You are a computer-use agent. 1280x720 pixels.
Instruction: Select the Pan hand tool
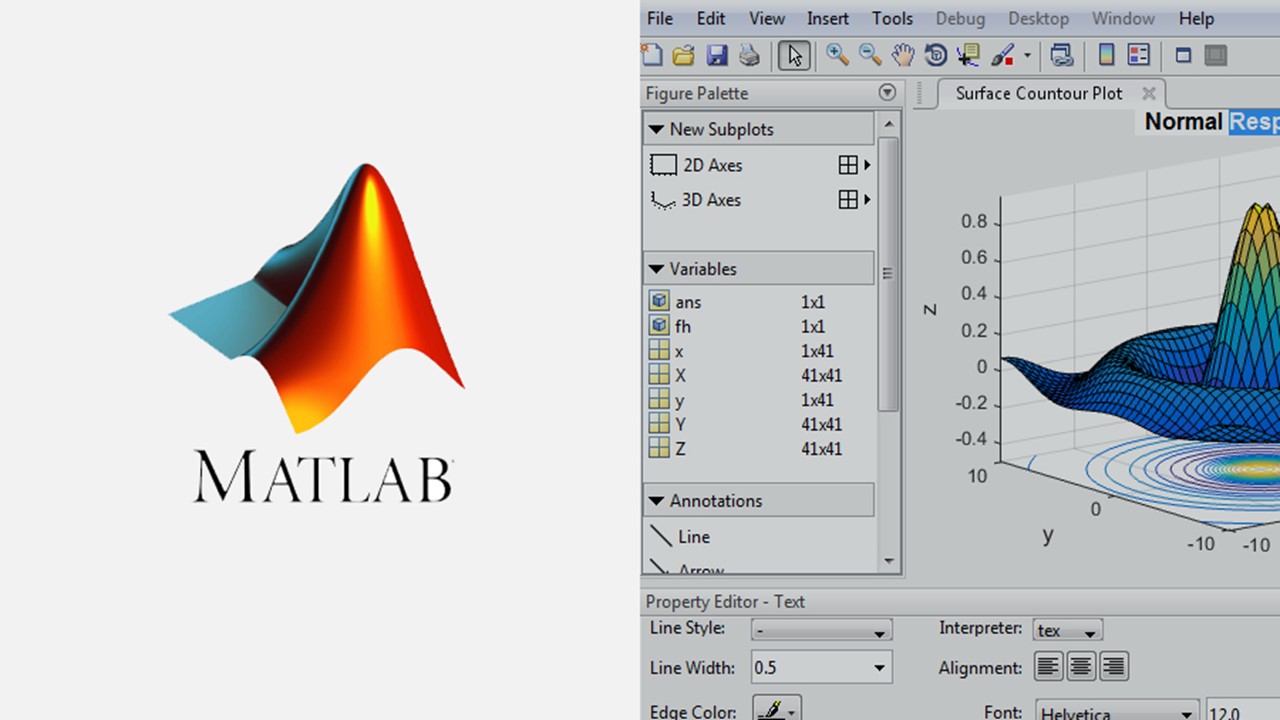pos(902,55)
